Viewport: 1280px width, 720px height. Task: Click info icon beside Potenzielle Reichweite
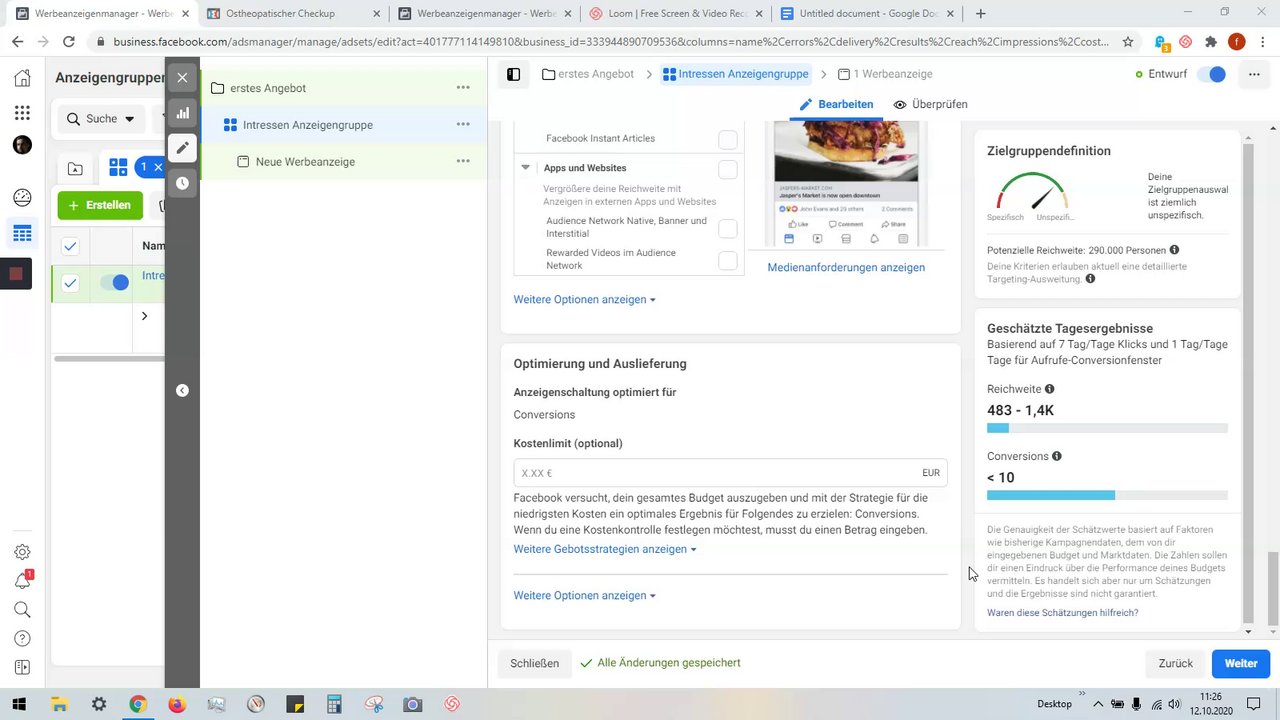(1174, 250)
